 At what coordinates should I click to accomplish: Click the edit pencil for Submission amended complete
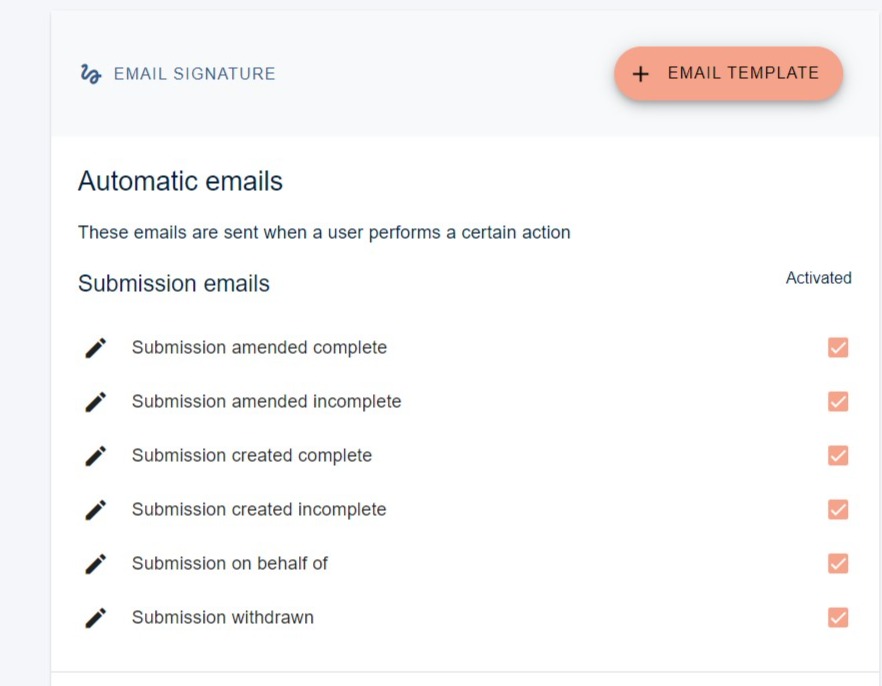95,347
